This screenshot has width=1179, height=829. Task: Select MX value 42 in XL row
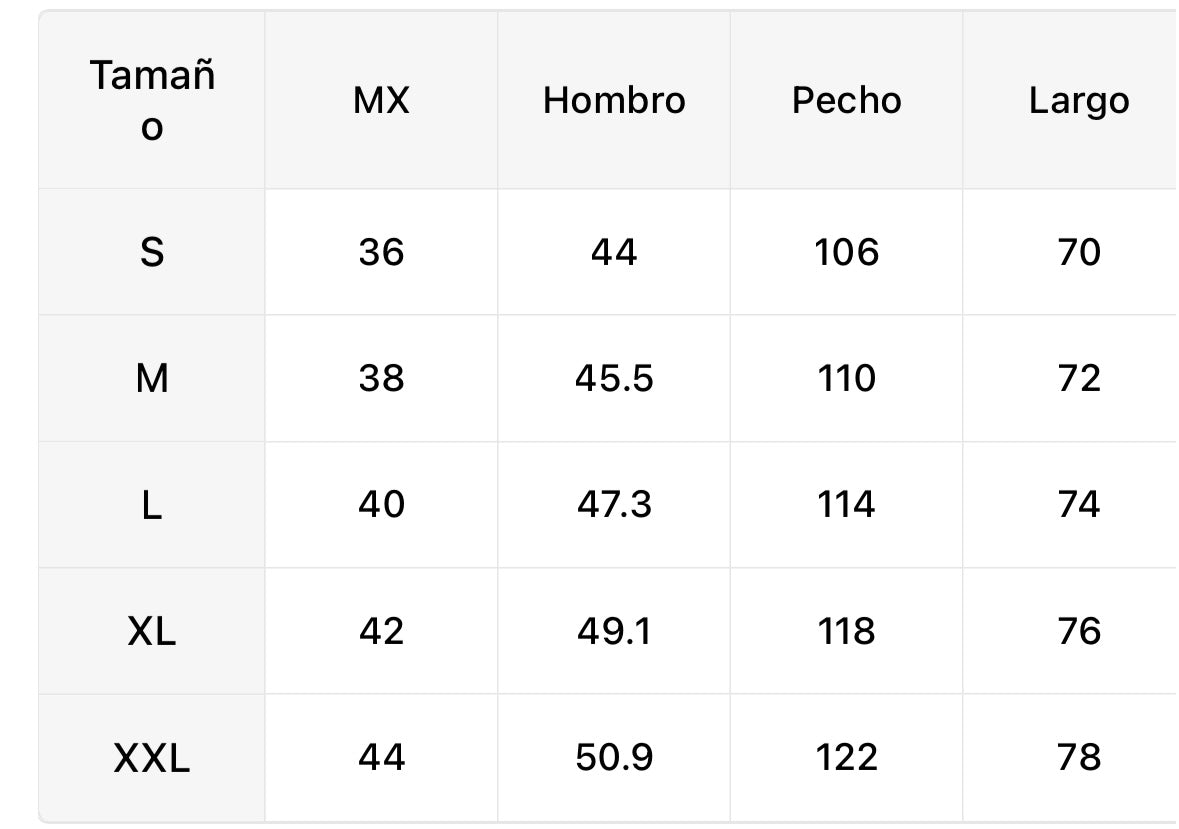point(381,631)
